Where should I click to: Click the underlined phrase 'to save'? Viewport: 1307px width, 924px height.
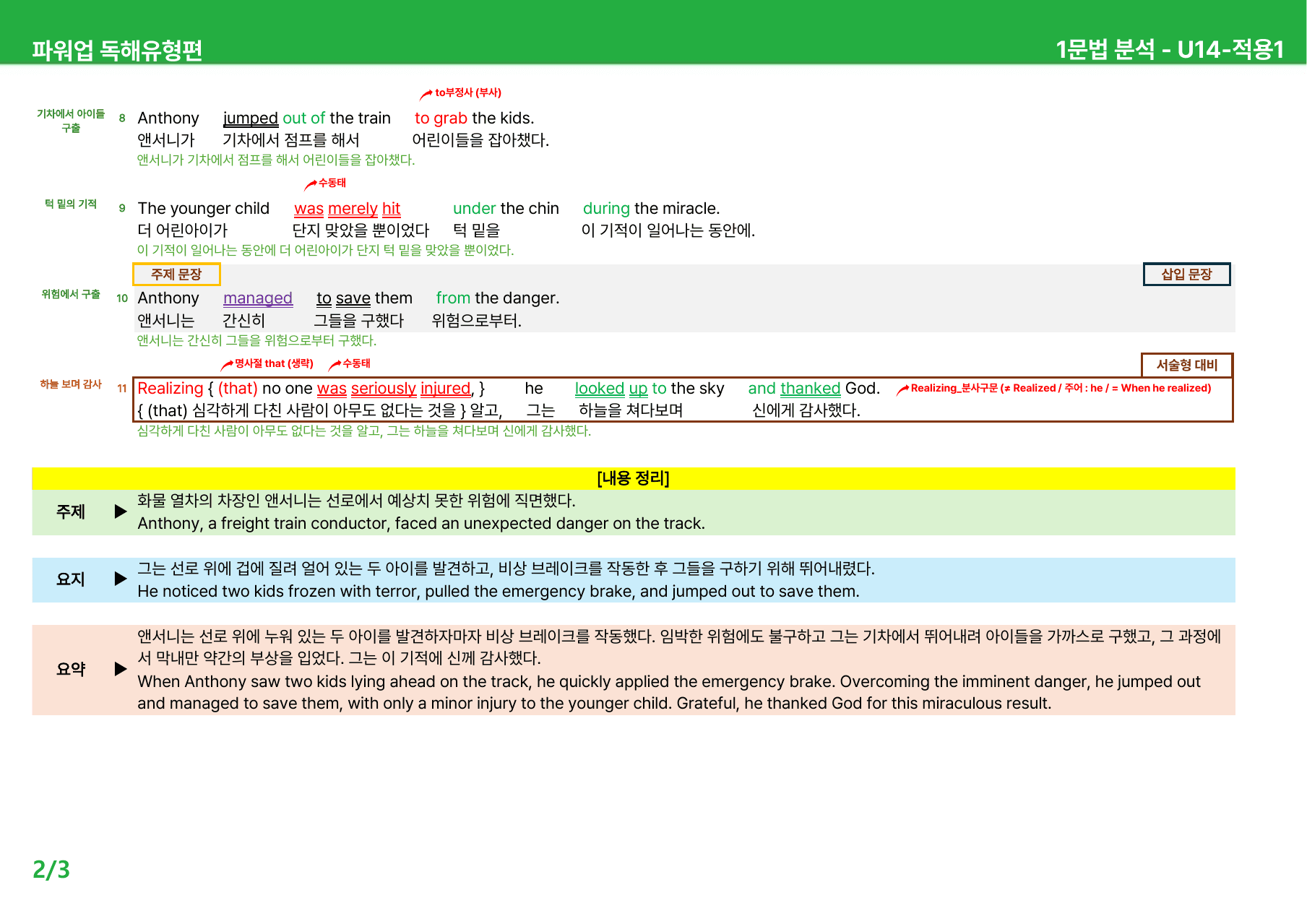click(343, 298)
